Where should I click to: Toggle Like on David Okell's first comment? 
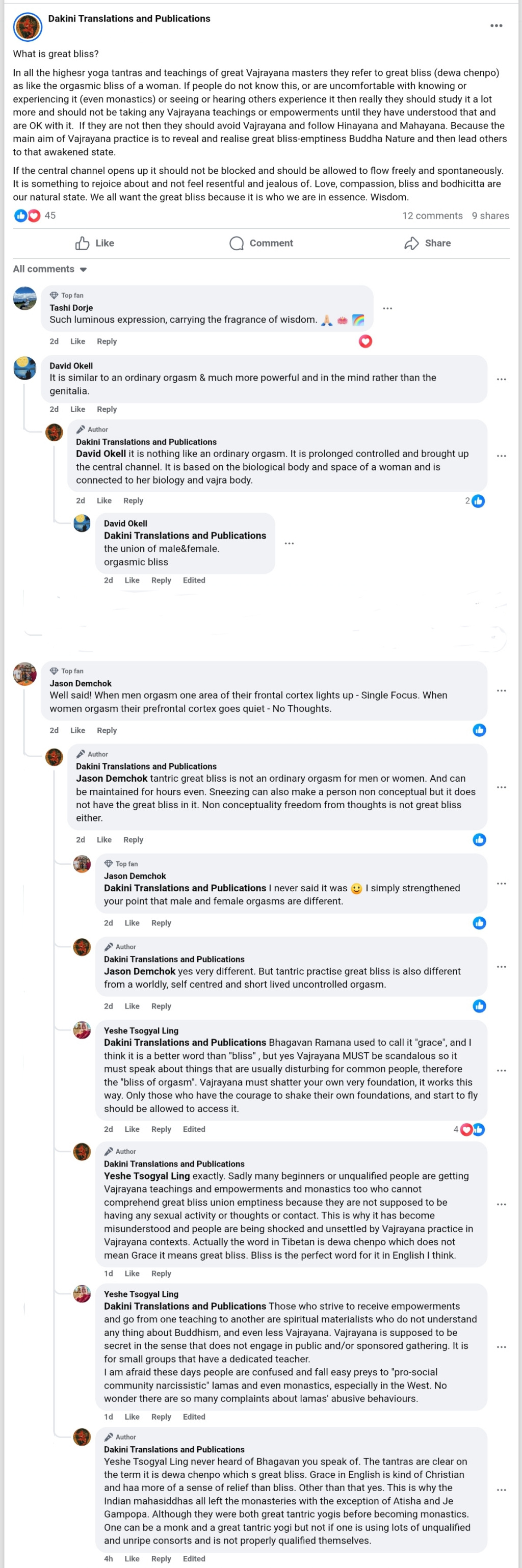pos(78,410)
